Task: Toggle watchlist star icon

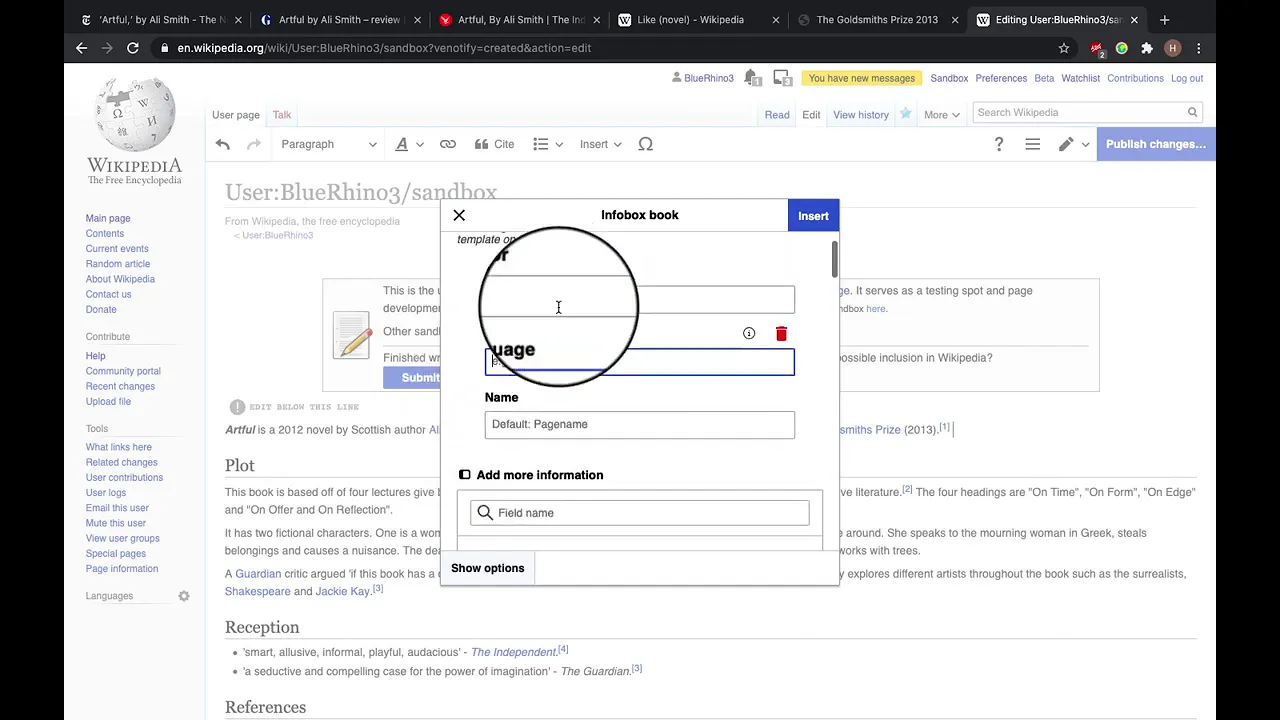Action: 905,114
